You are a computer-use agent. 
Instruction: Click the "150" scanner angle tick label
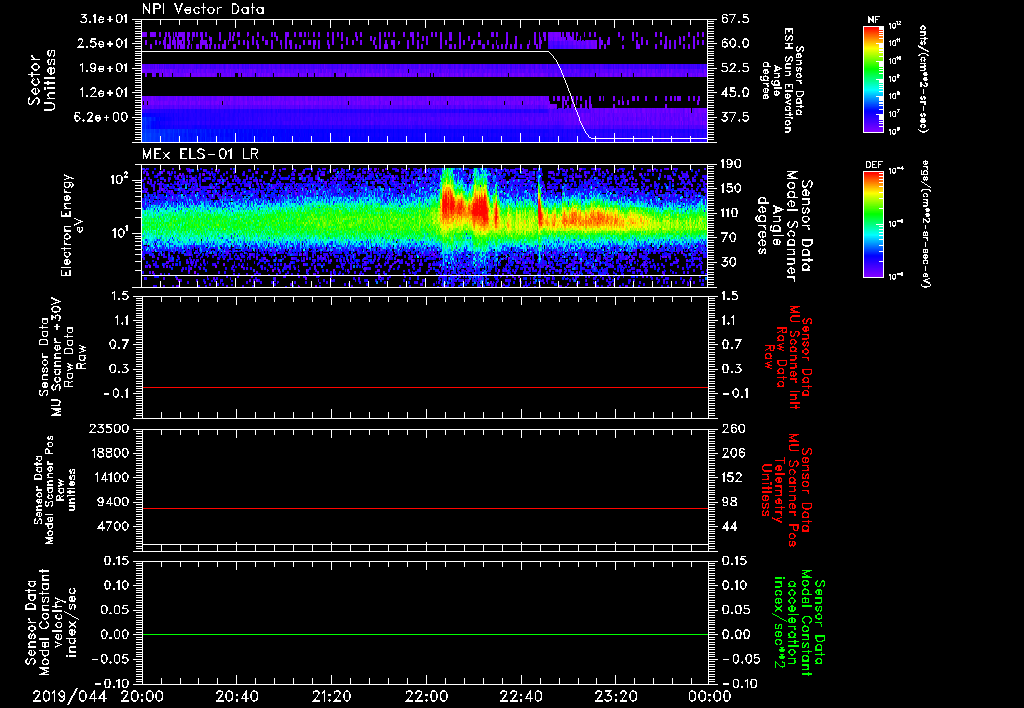pyautogui.click(x=731, y=189)
